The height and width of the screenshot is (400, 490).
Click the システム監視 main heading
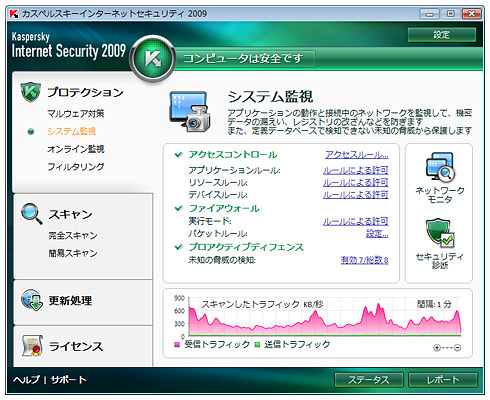(x=270, y=97)
